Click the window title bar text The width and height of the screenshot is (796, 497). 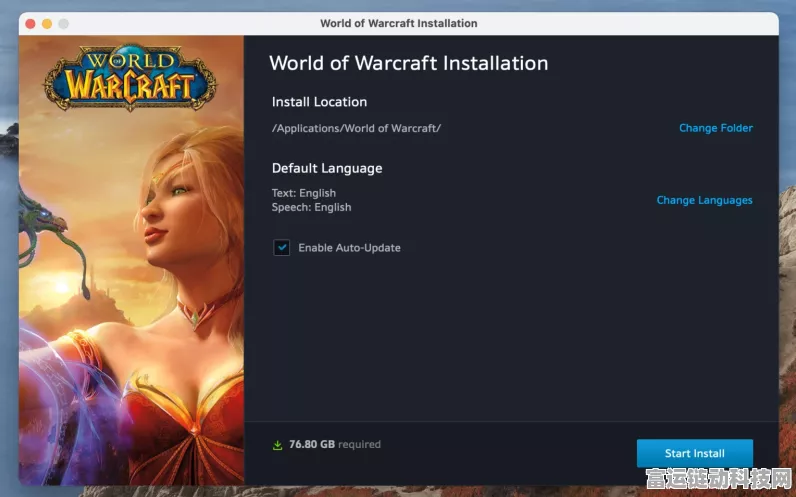(399, 23)
